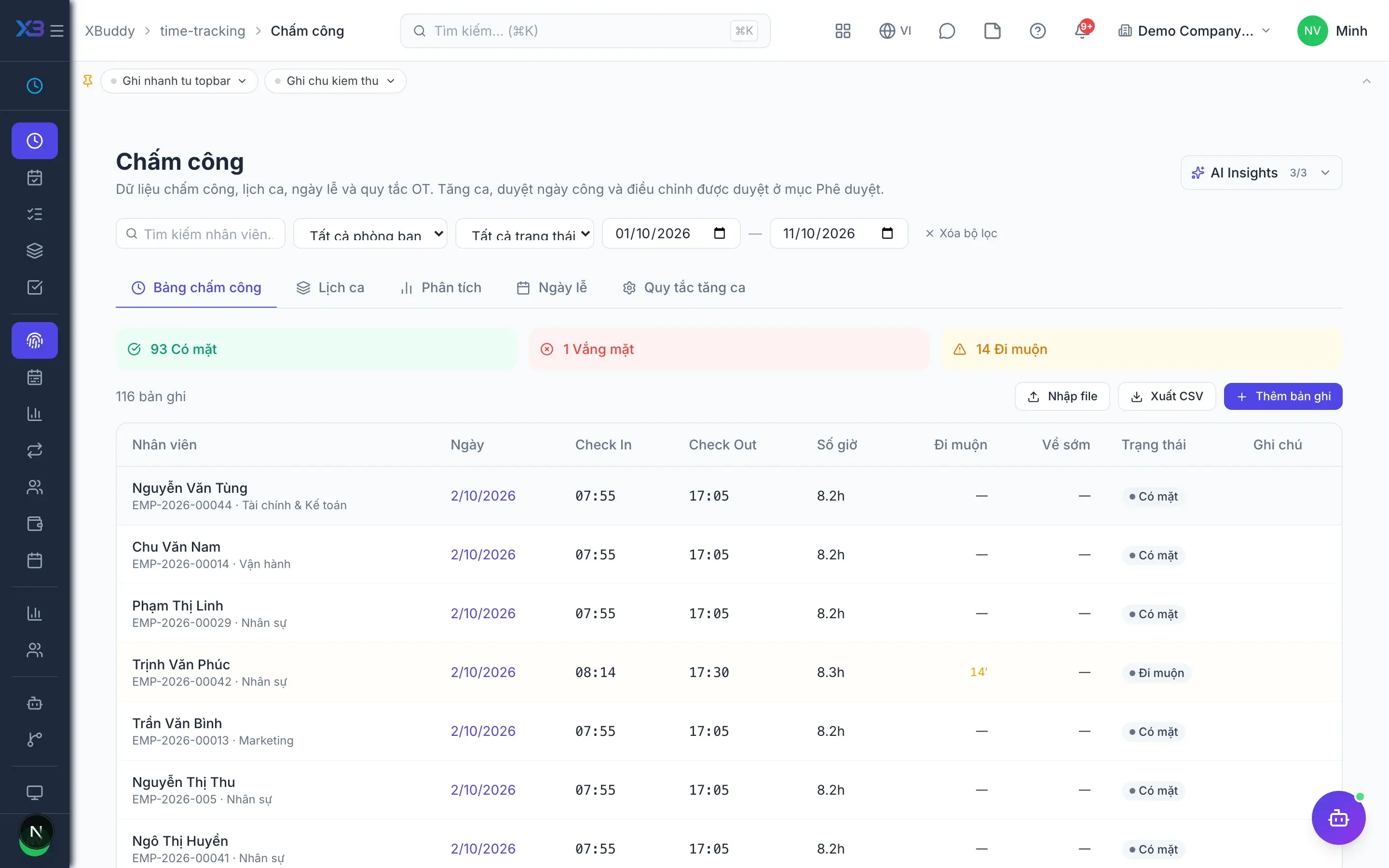Open the Tất cả trạng thái status filter

click(525, 234)
